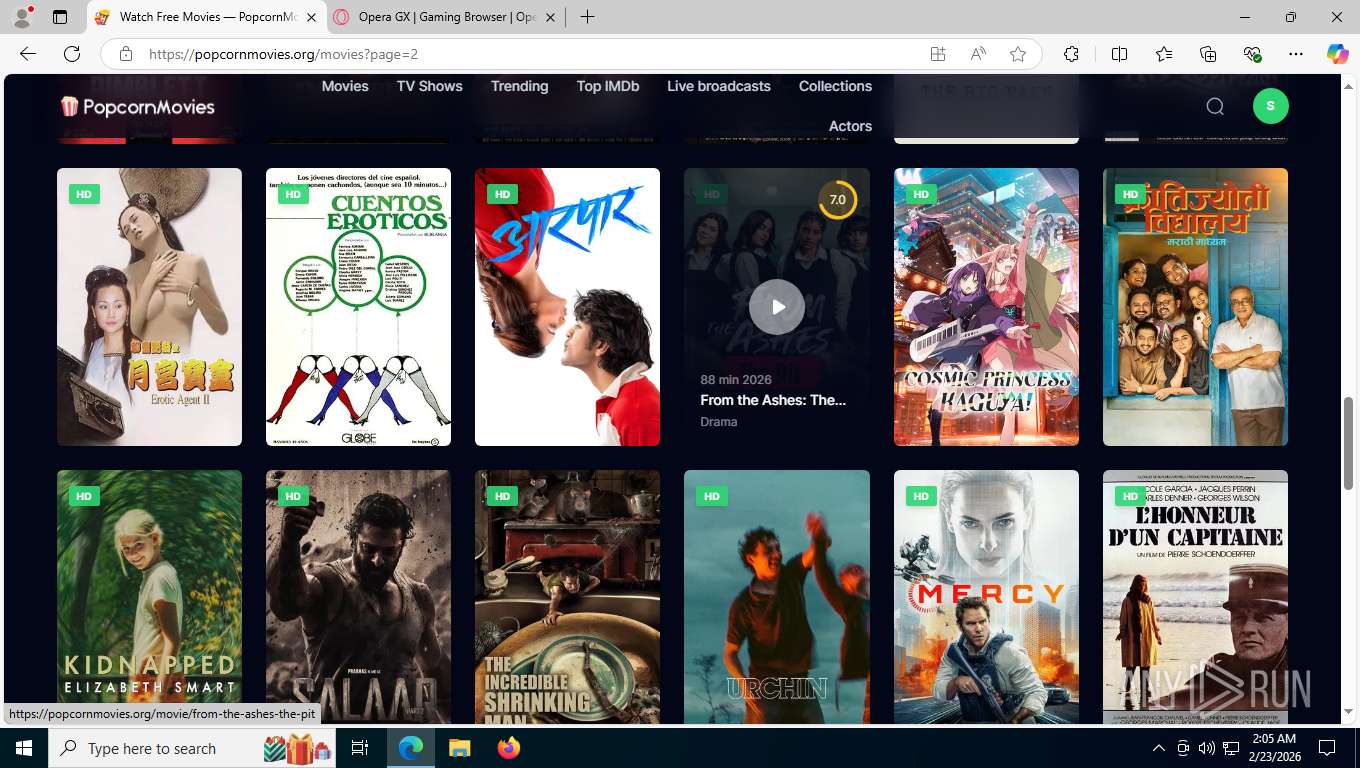Close the Opera GX tab

coord(550,17)
